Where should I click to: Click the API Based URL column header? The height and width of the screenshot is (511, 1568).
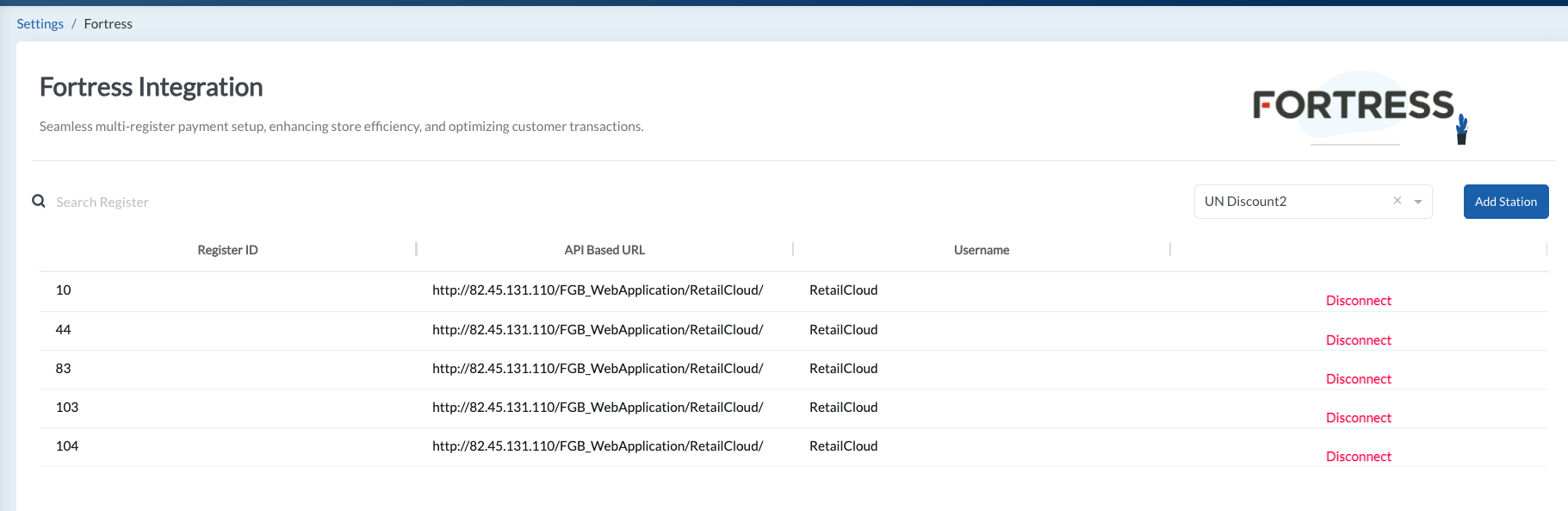[x=604, y=250]
